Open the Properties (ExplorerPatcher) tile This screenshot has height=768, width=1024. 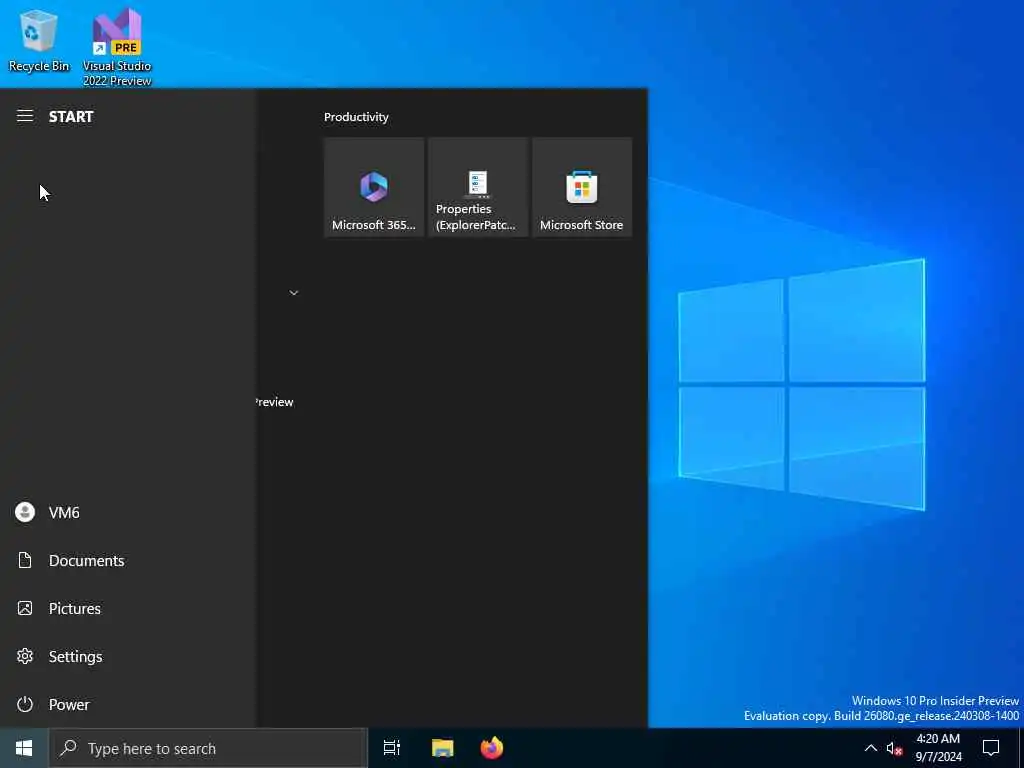pos(478,187)
